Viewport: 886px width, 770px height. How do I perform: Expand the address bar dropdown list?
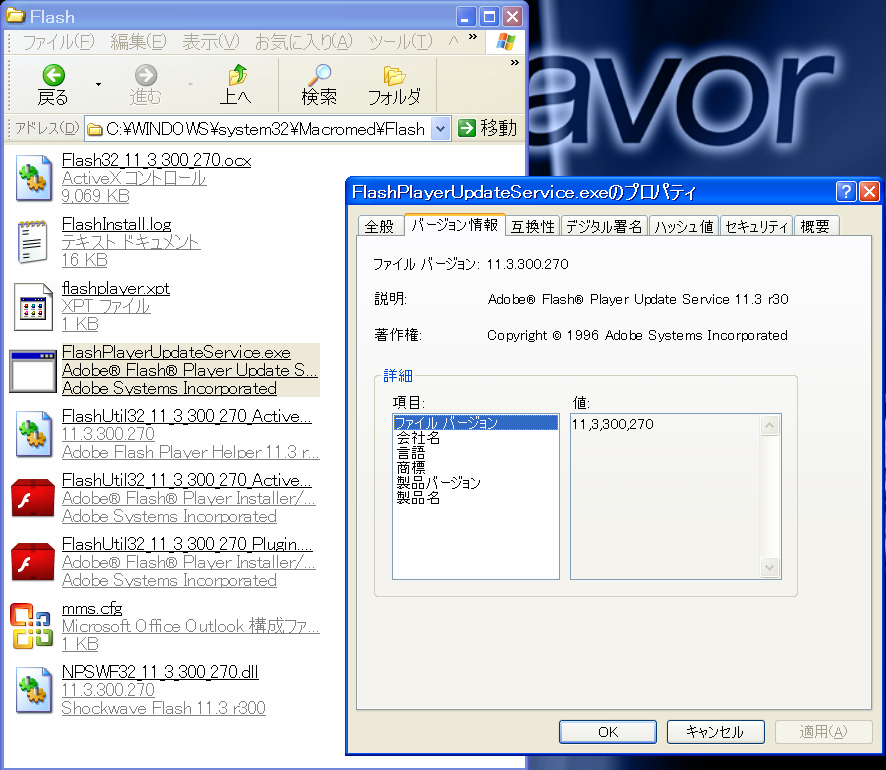coord(440,129)
